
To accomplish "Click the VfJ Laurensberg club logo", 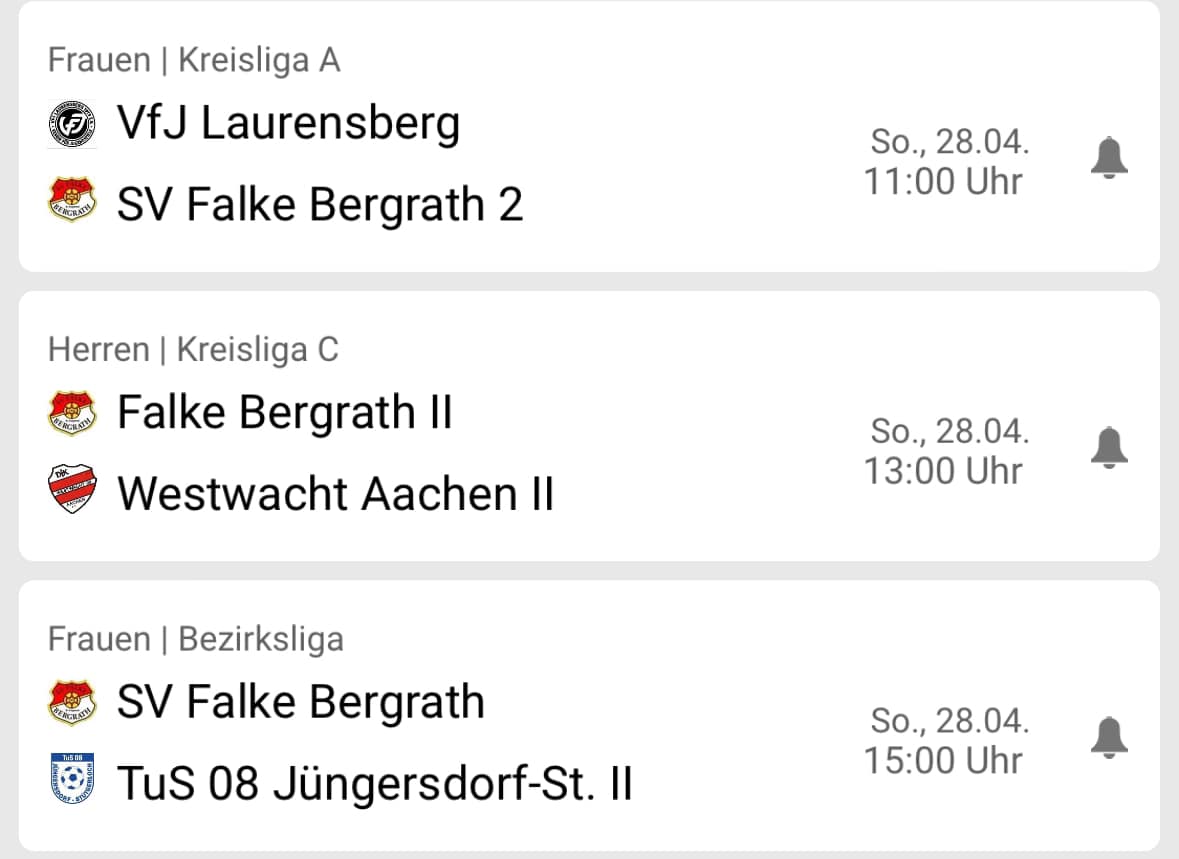I will (x=72, y=123).
